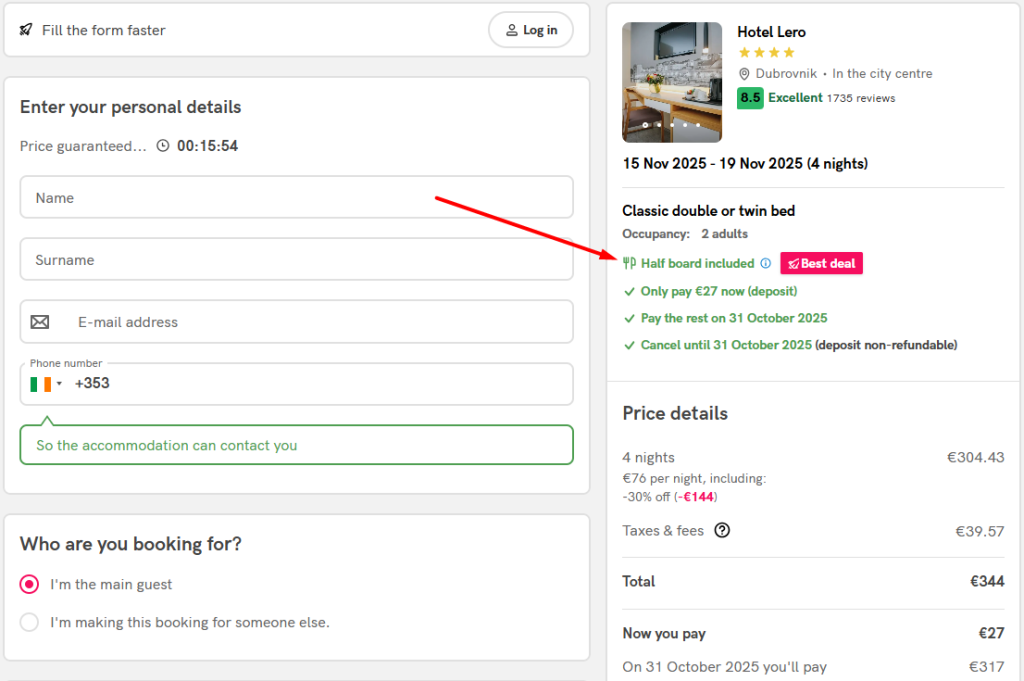1024x681 pixels.
Task: Click the 8.5 rating score badge
Action: (750, 98)
